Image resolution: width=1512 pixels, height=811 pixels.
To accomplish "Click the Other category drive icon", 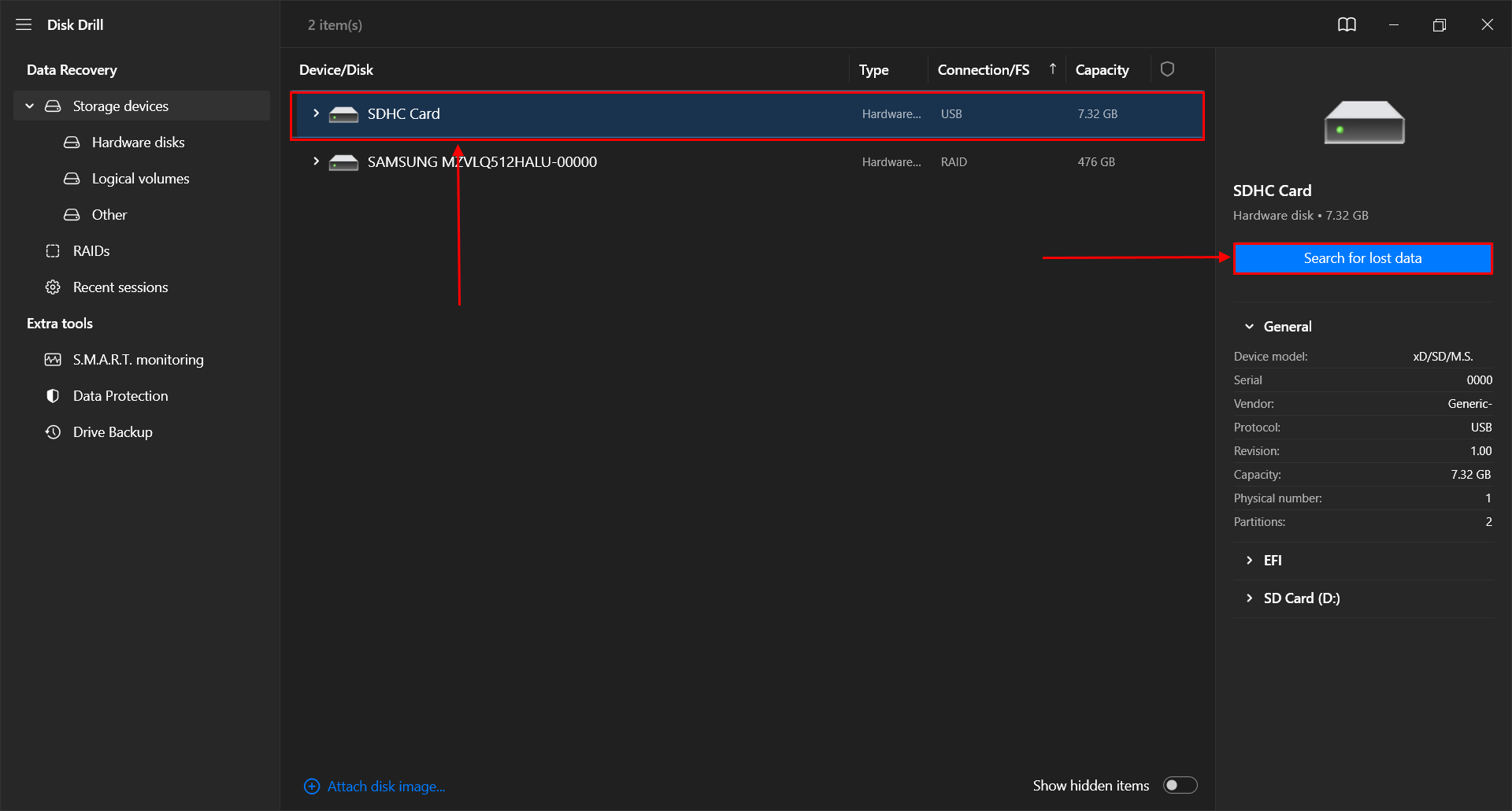I will coord(72,214).
